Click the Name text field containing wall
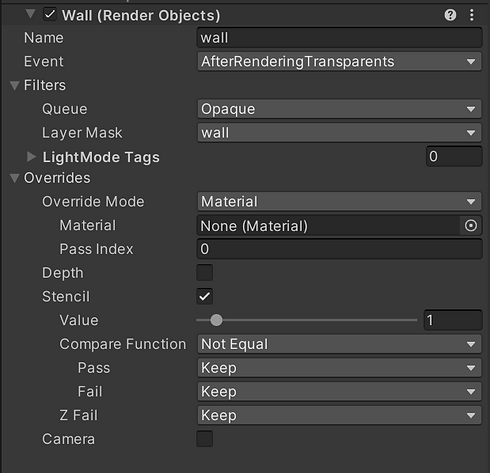Viewport: 490px width, 473px height. [339, 38]
